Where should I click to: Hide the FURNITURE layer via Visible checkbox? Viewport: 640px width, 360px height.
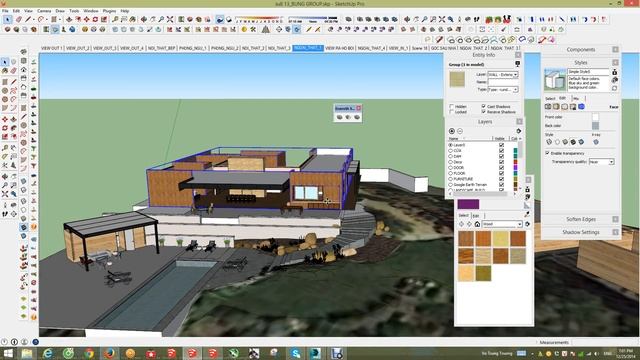502,179
